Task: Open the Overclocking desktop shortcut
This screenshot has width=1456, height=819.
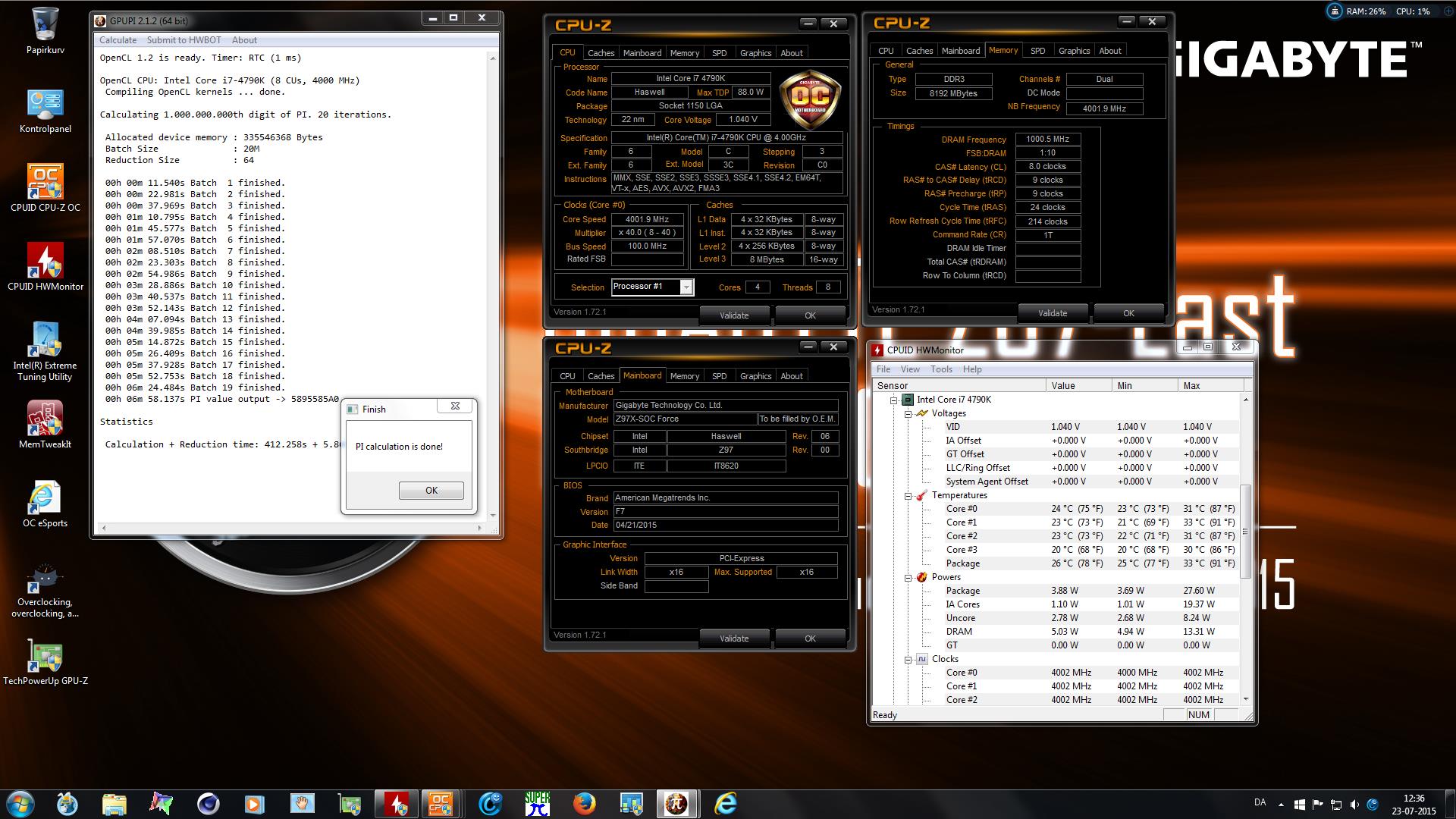Action: (x=45, y=590)
